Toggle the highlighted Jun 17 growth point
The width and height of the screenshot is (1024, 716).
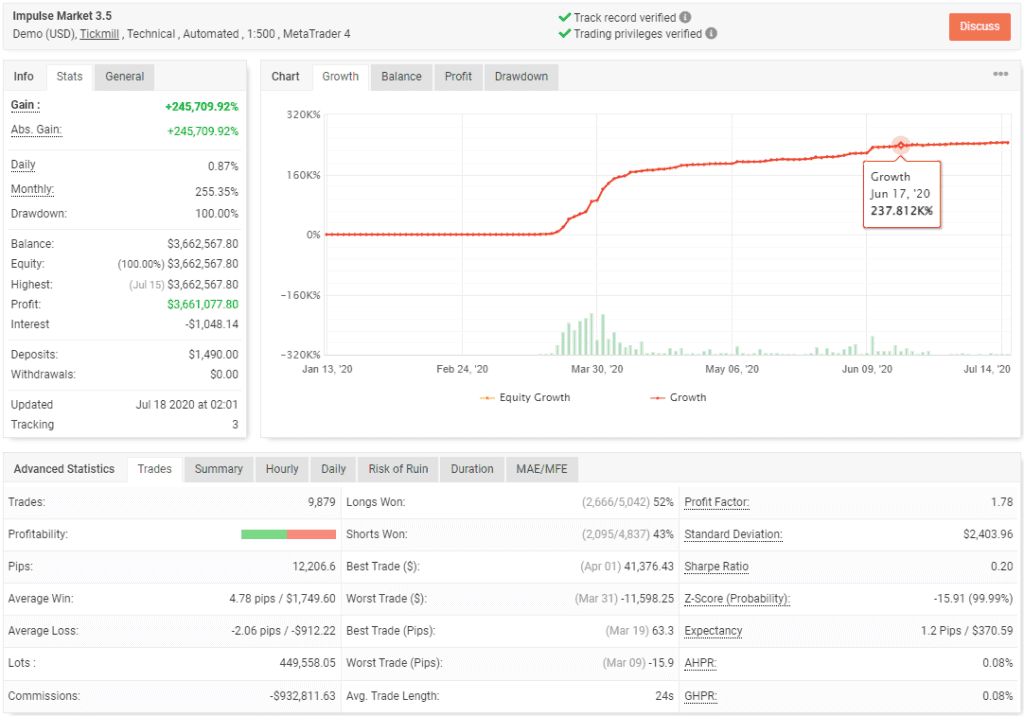tap(901, 144)
